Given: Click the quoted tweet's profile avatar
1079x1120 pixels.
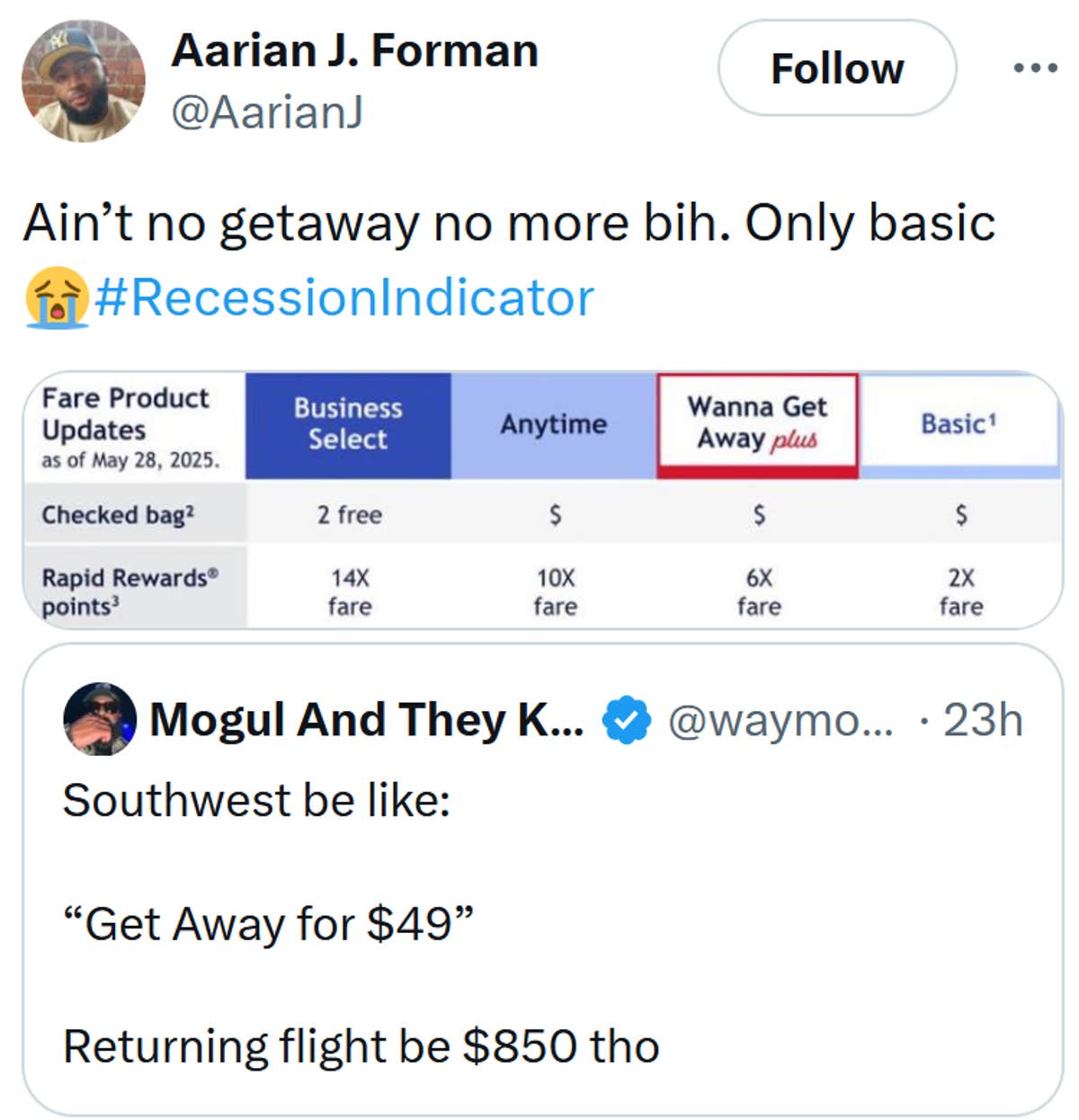Looking at the screenshot, I should [x=99, y=719].
